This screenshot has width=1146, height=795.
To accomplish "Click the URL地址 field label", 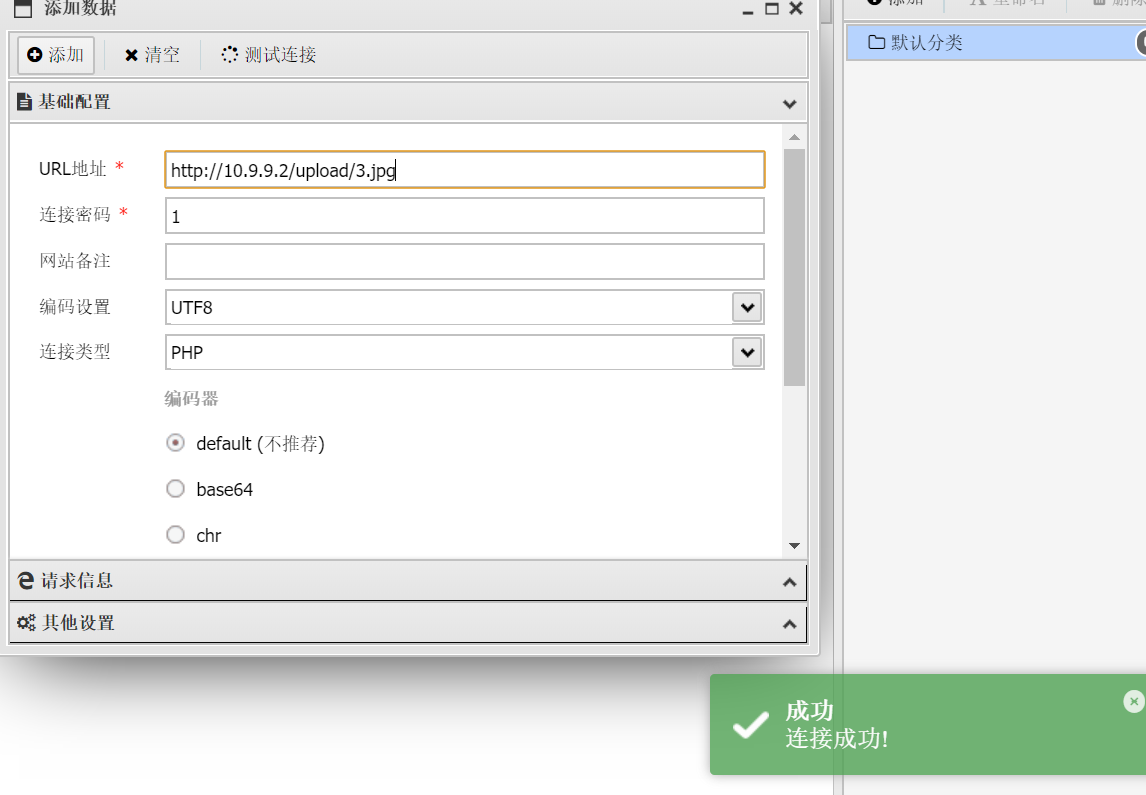I will pyautogui.click(x=73, y=169).
